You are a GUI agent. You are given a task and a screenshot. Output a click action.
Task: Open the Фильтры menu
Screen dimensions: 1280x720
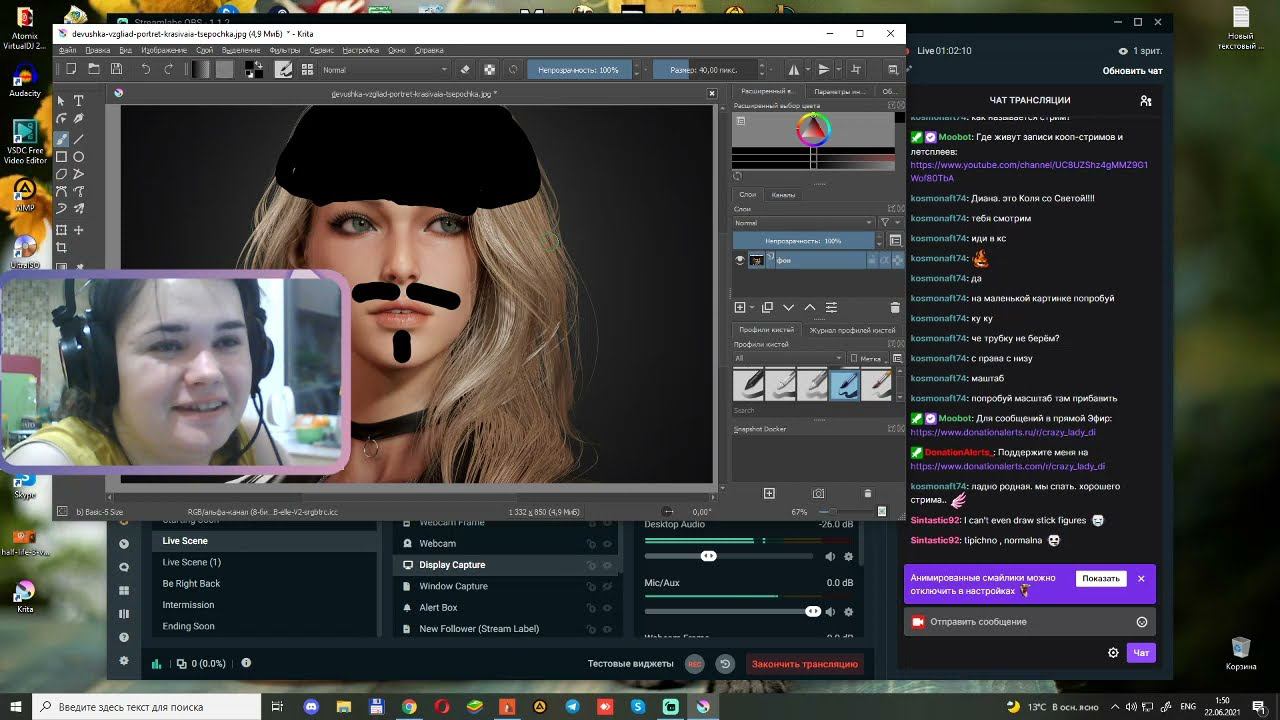(285, 50)
